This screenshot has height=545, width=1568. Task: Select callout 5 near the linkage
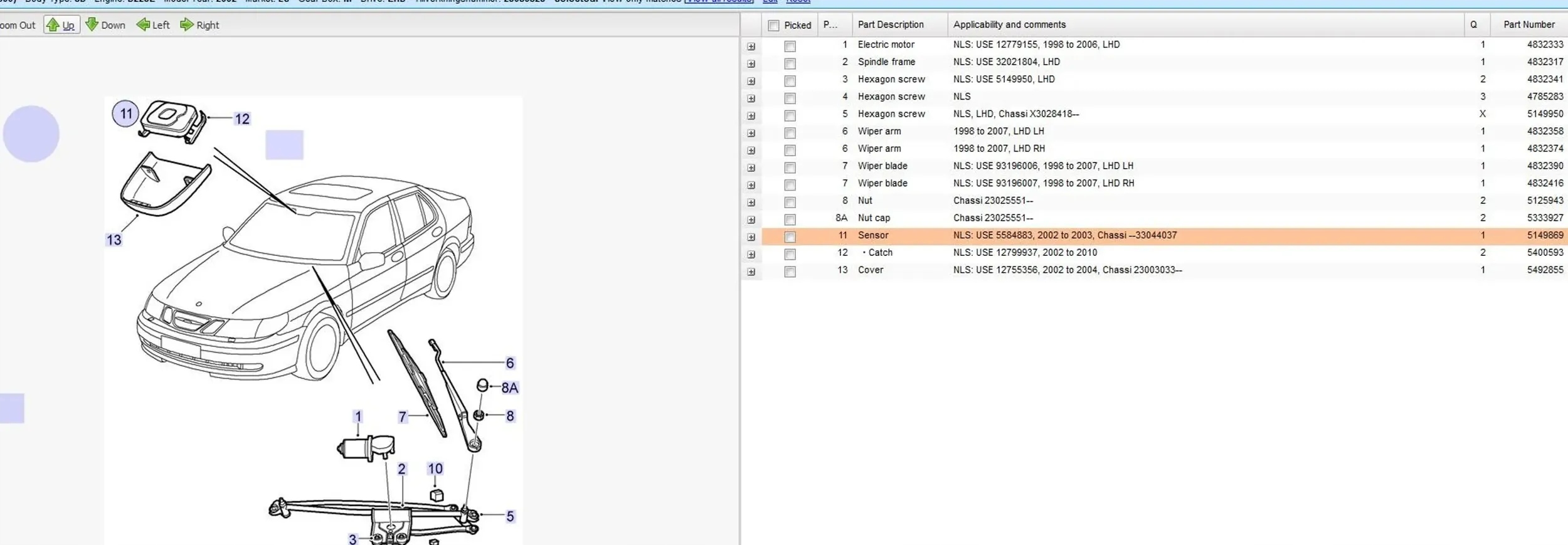(511, 516)
